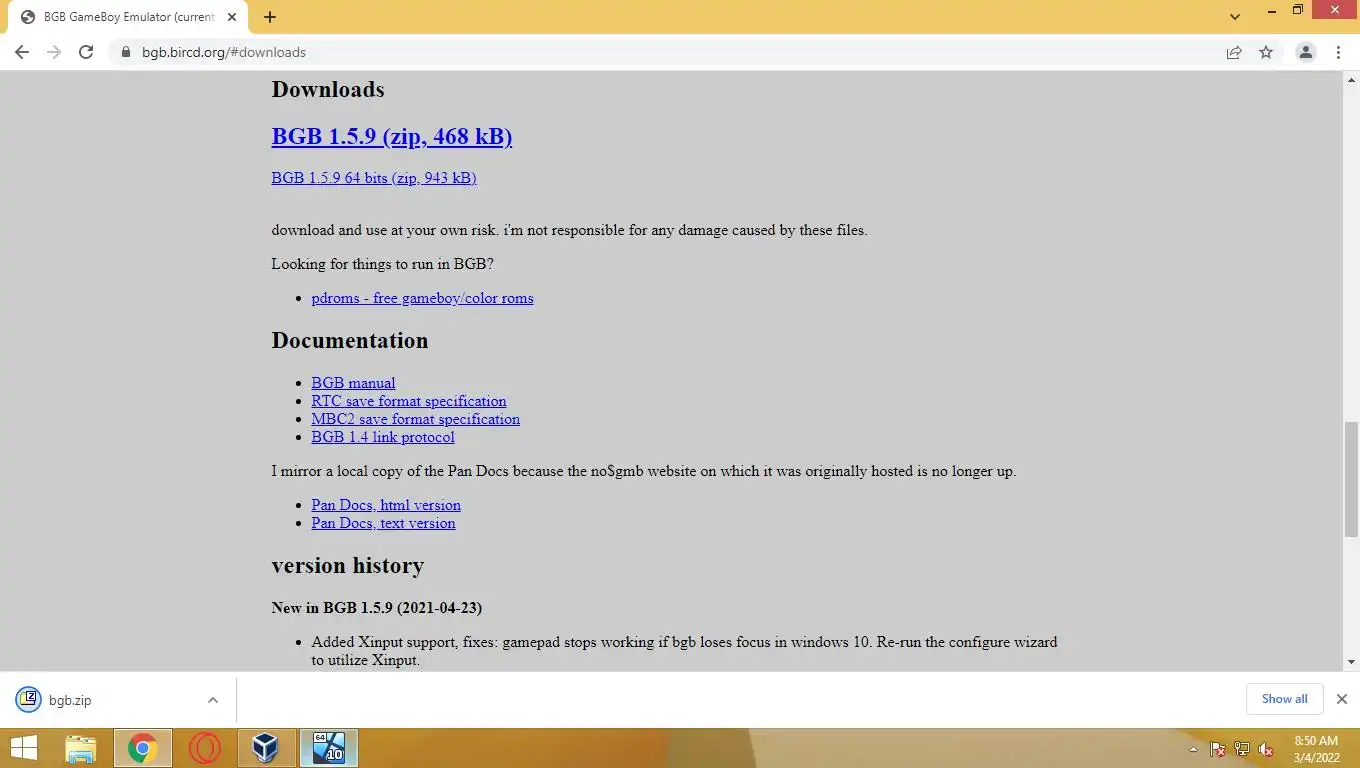The height and width of the screenshot is (768, 1360).
Task: Open a new browser tab
Action: coord(270,17)
